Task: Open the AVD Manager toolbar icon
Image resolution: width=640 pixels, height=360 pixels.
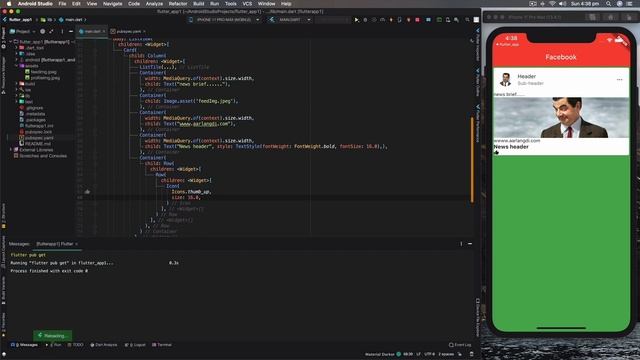Action: [448, 20]
